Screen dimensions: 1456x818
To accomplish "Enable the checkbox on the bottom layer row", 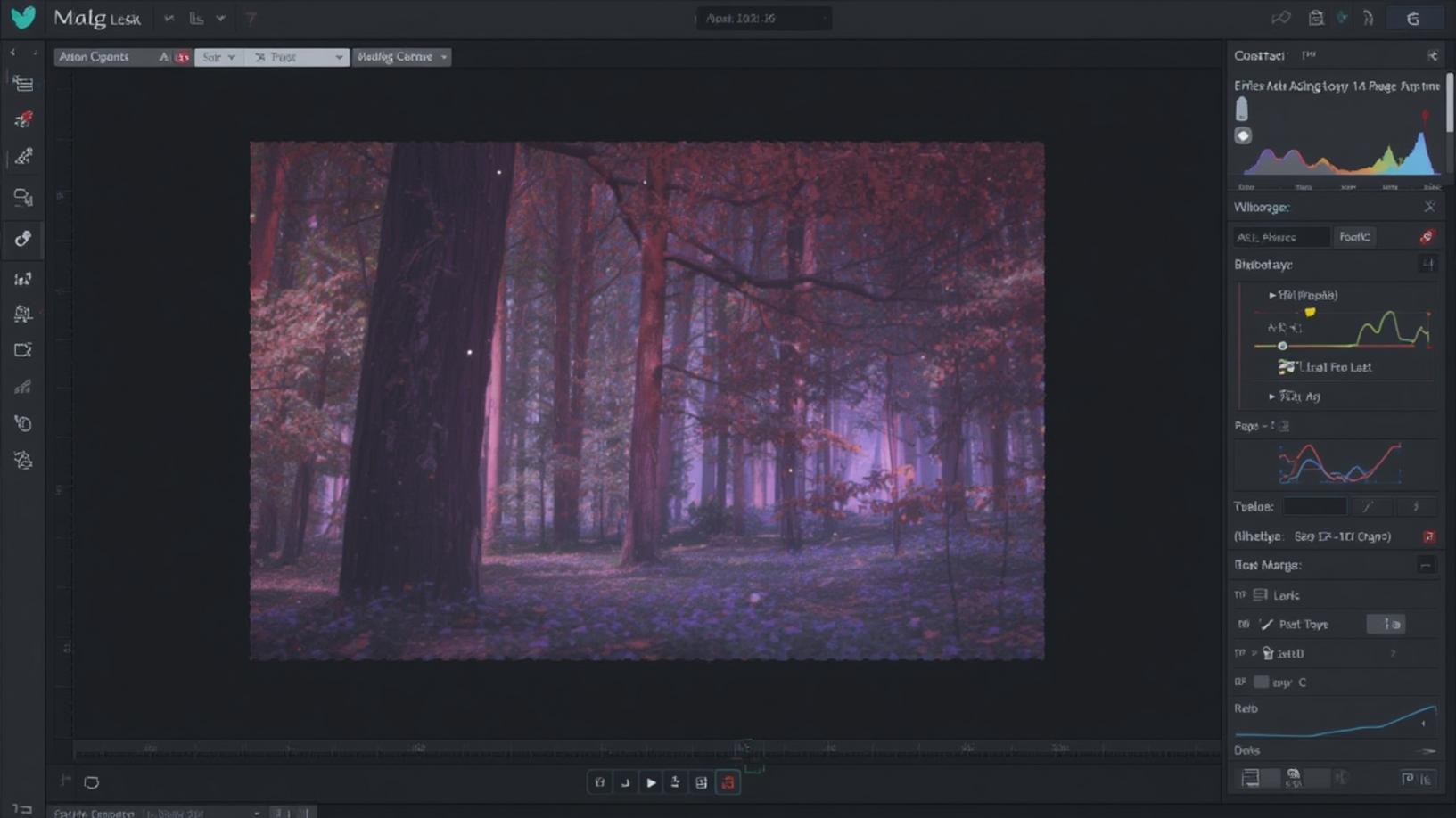I will (1262, 682).
